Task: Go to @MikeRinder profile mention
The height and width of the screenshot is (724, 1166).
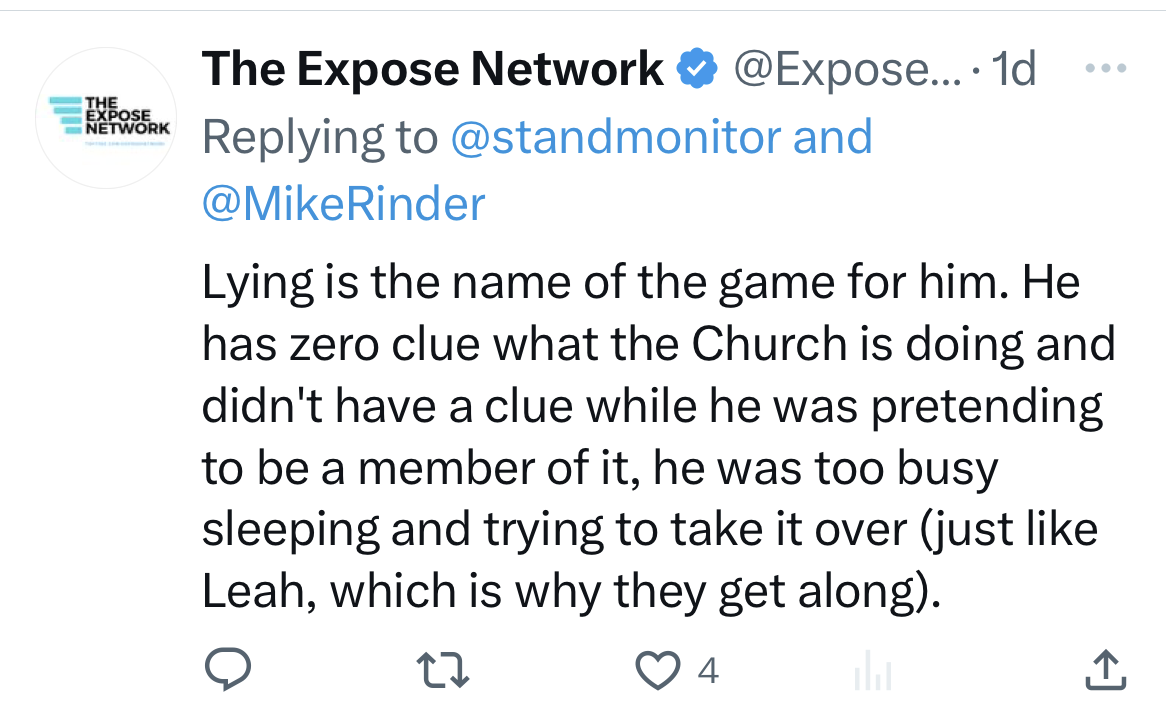Action: (x=343, y=204)
